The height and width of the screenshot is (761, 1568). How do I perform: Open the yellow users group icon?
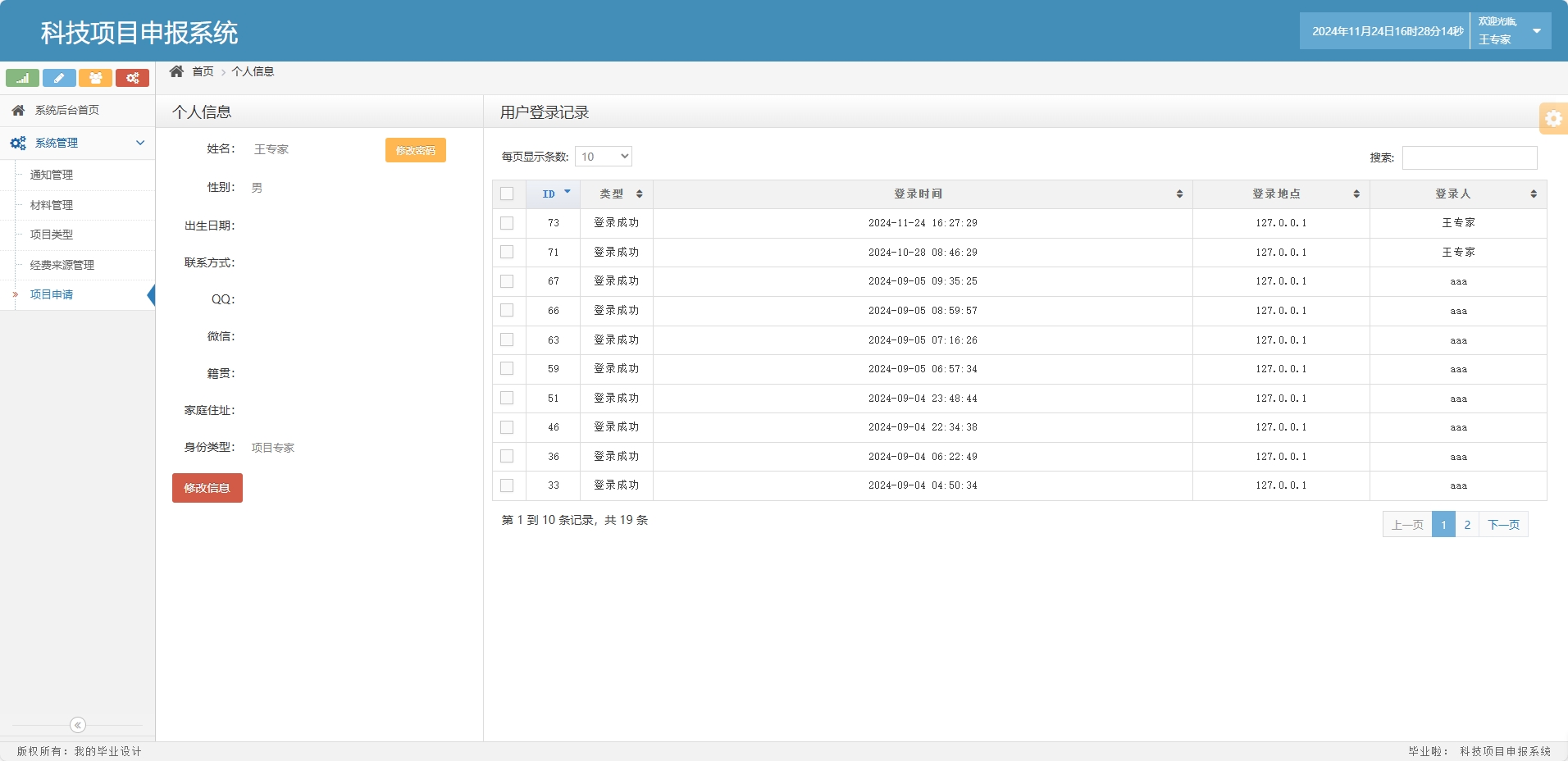tap(96, 77)
